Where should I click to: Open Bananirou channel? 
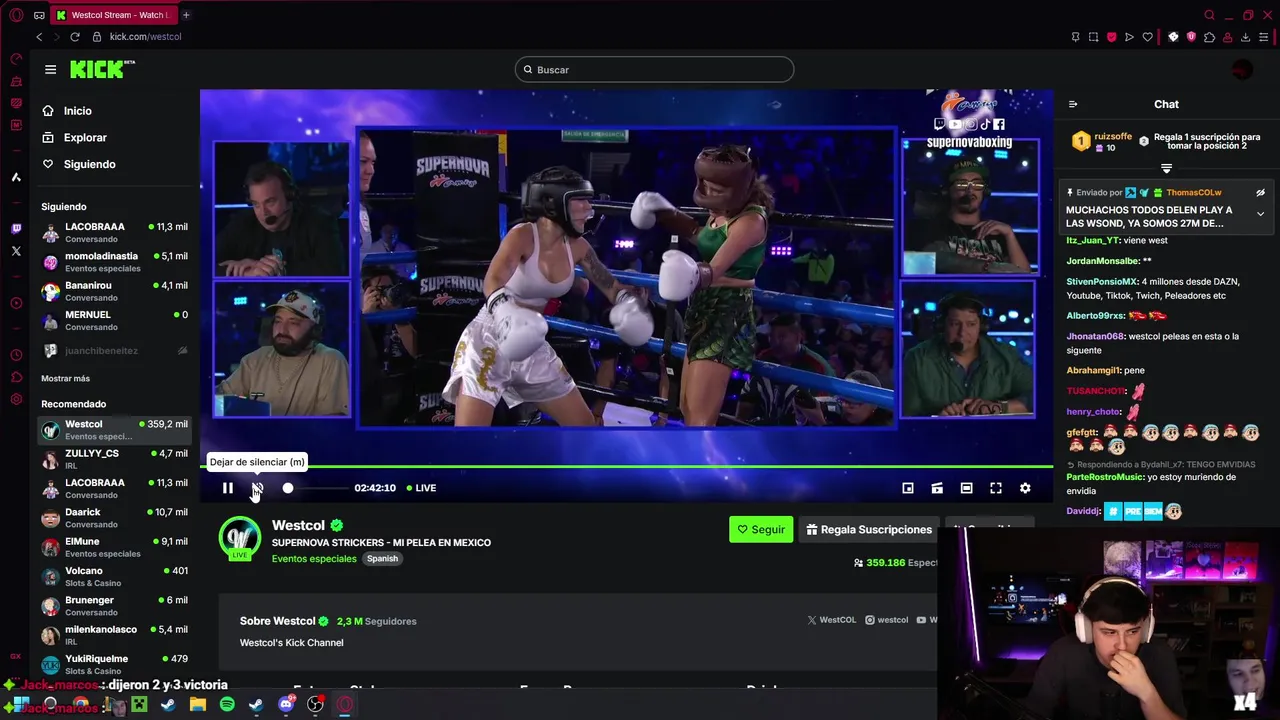click(115, 291)
